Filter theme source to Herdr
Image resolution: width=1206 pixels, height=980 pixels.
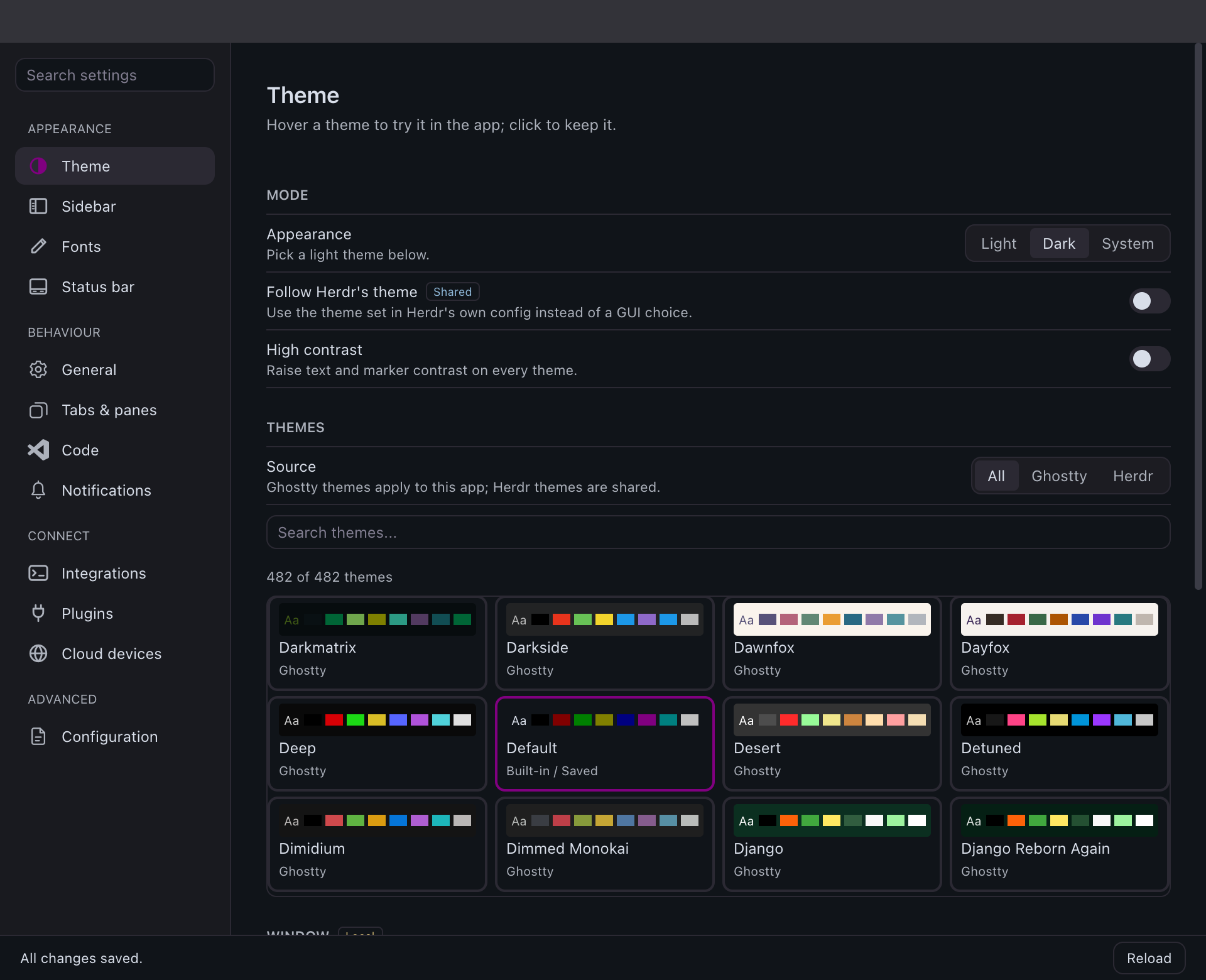(x=1133, y=476)
